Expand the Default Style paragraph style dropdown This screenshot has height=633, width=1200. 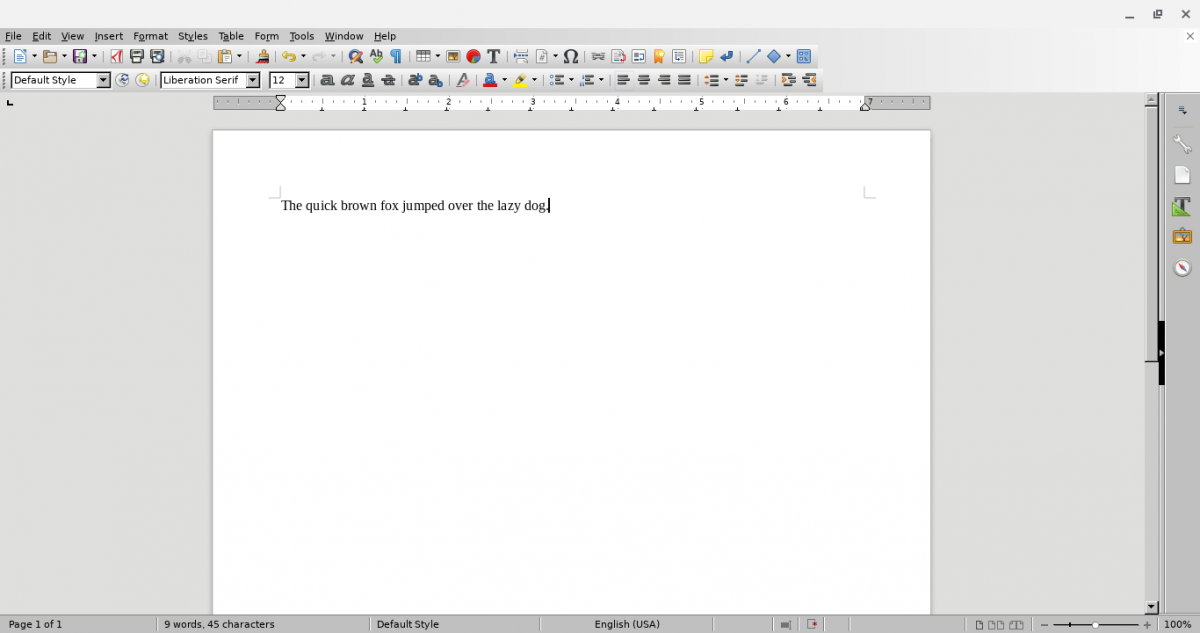(x=103, y=80)
